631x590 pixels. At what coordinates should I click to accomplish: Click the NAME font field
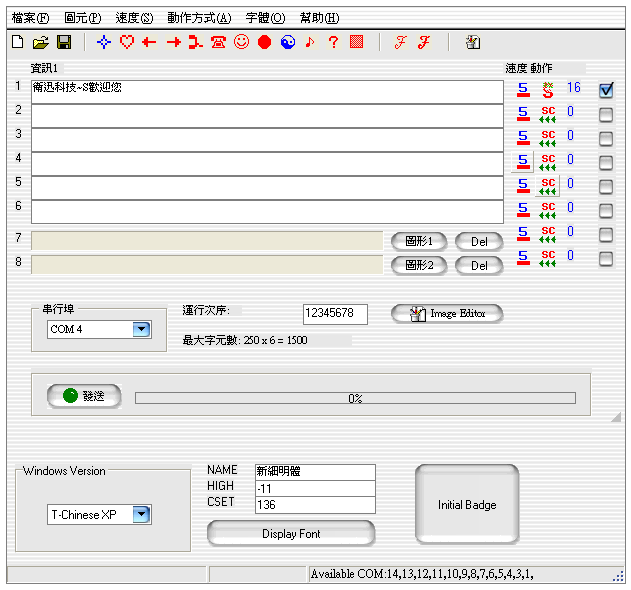click(x=315, y=472)
